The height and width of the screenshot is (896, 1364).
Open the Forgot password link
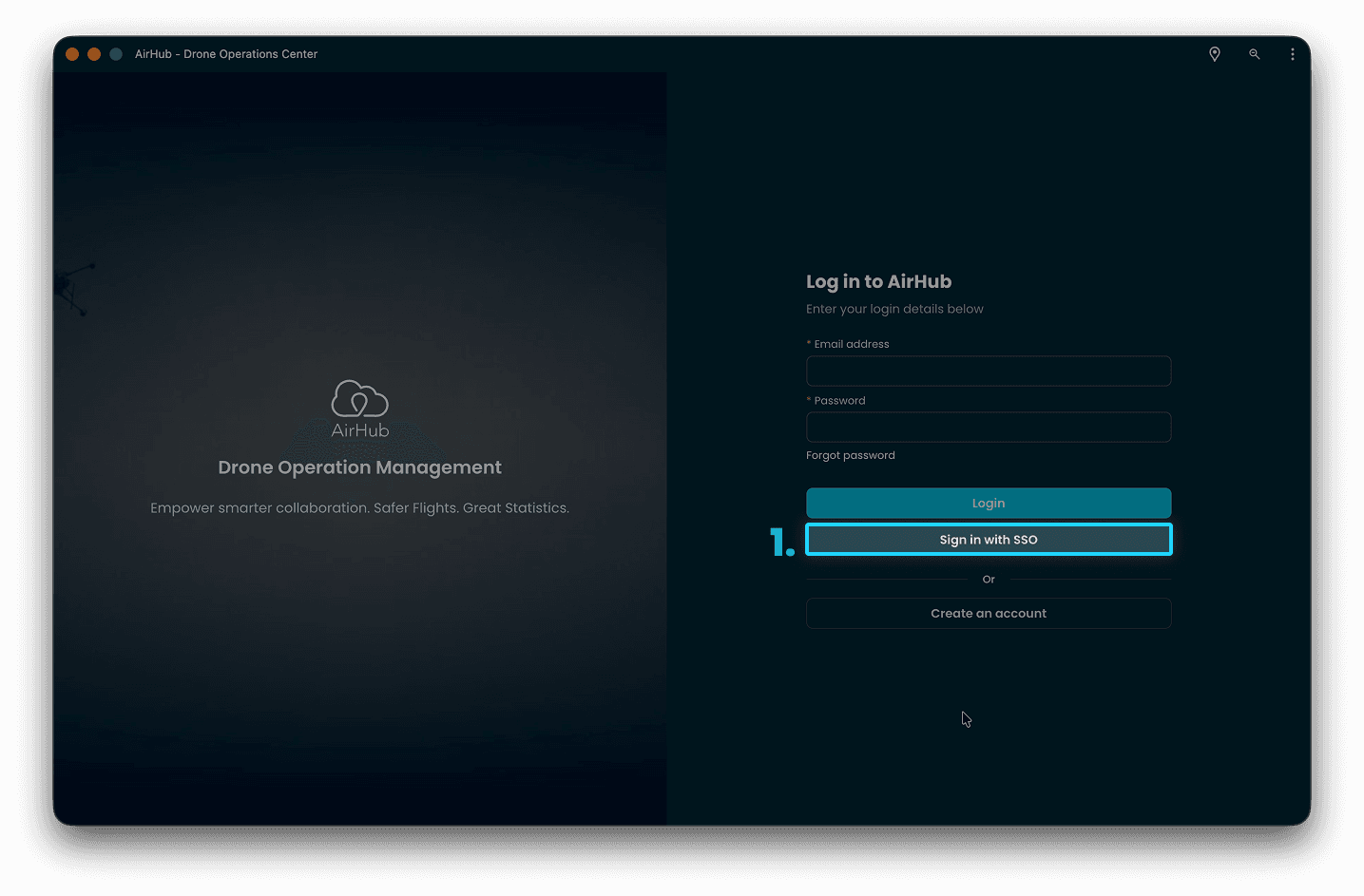(850, 455)
